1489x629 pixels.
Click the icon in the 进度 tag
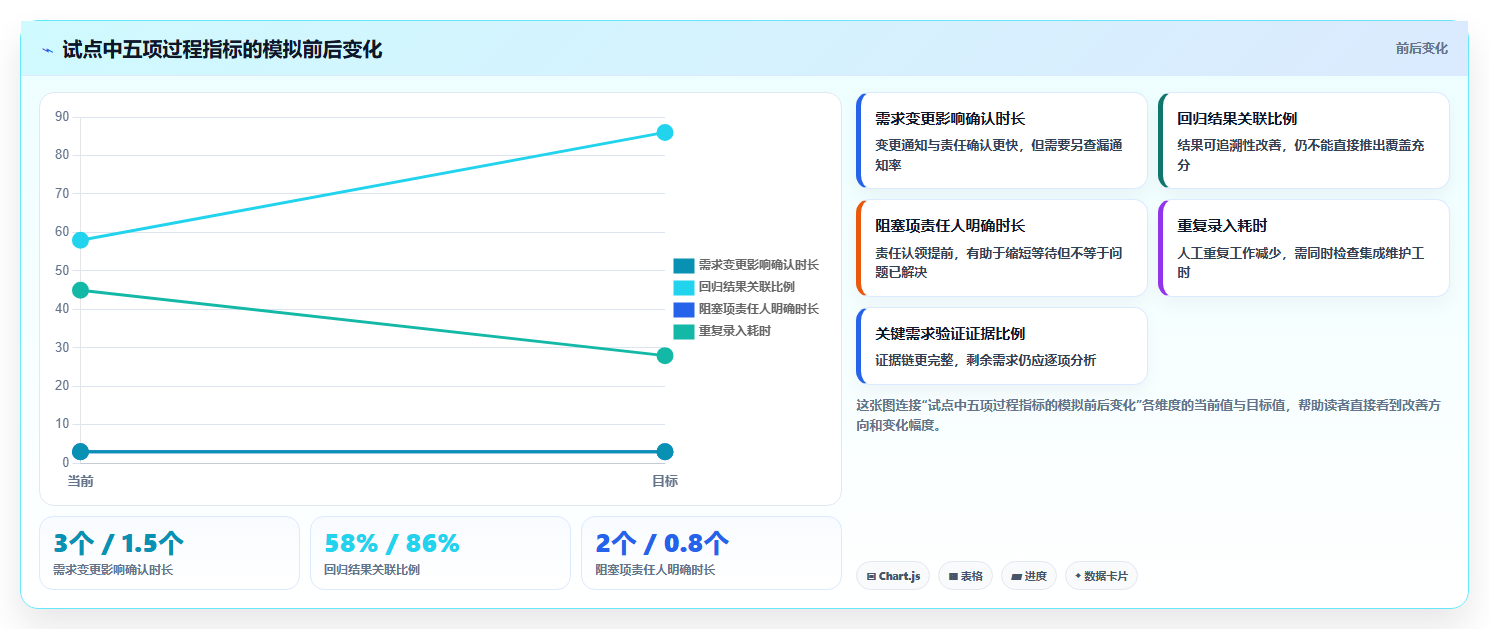[1017, 577]
